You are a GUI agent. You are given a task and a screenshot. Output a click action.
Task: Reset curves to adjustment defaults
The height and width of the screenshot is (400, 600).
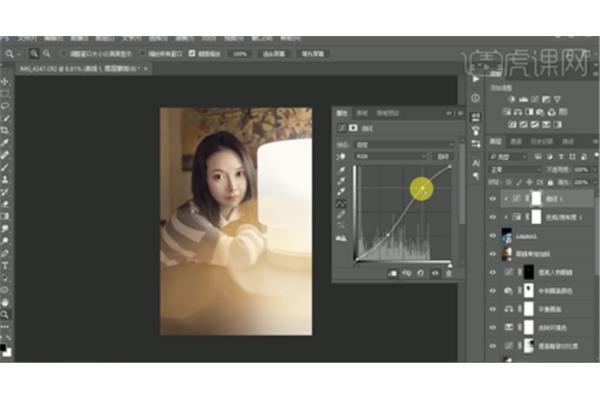pos(421,273)
